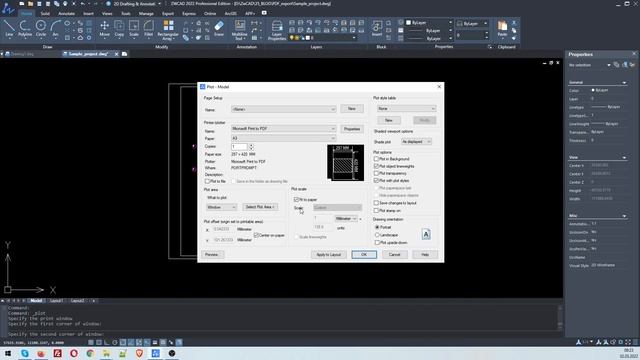Screen dimensions: 640x360
Task: Open the Brave browser taskbar icon
Action: tap(139, 353)
